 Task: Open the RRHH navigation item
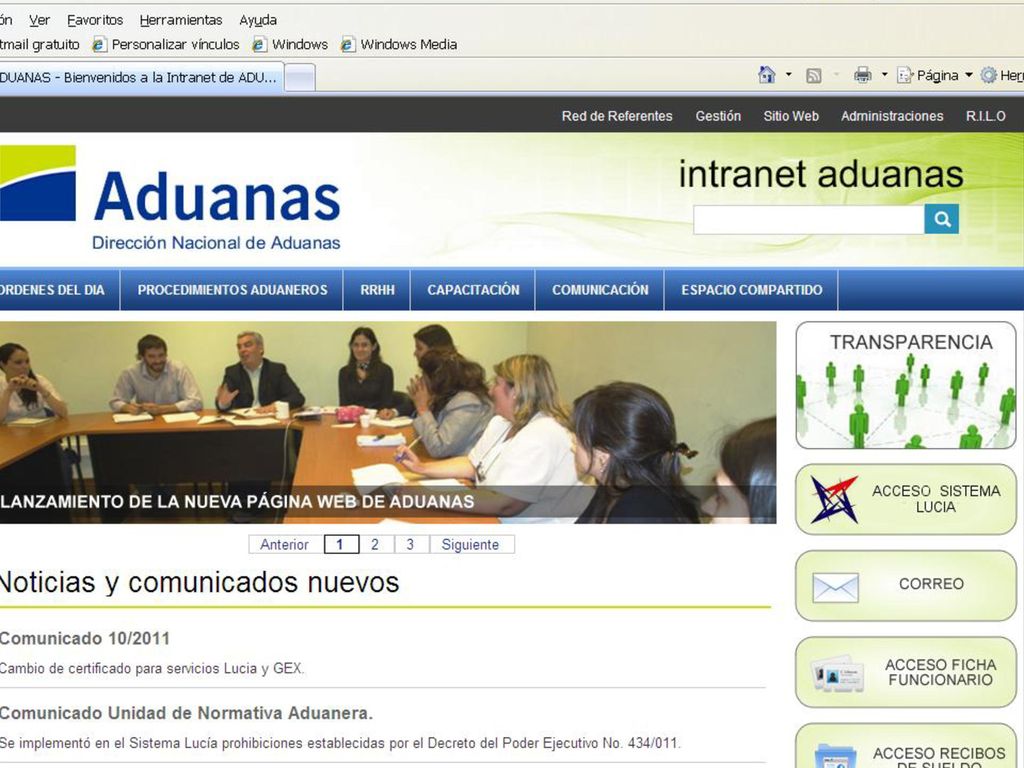coord(377,289)
